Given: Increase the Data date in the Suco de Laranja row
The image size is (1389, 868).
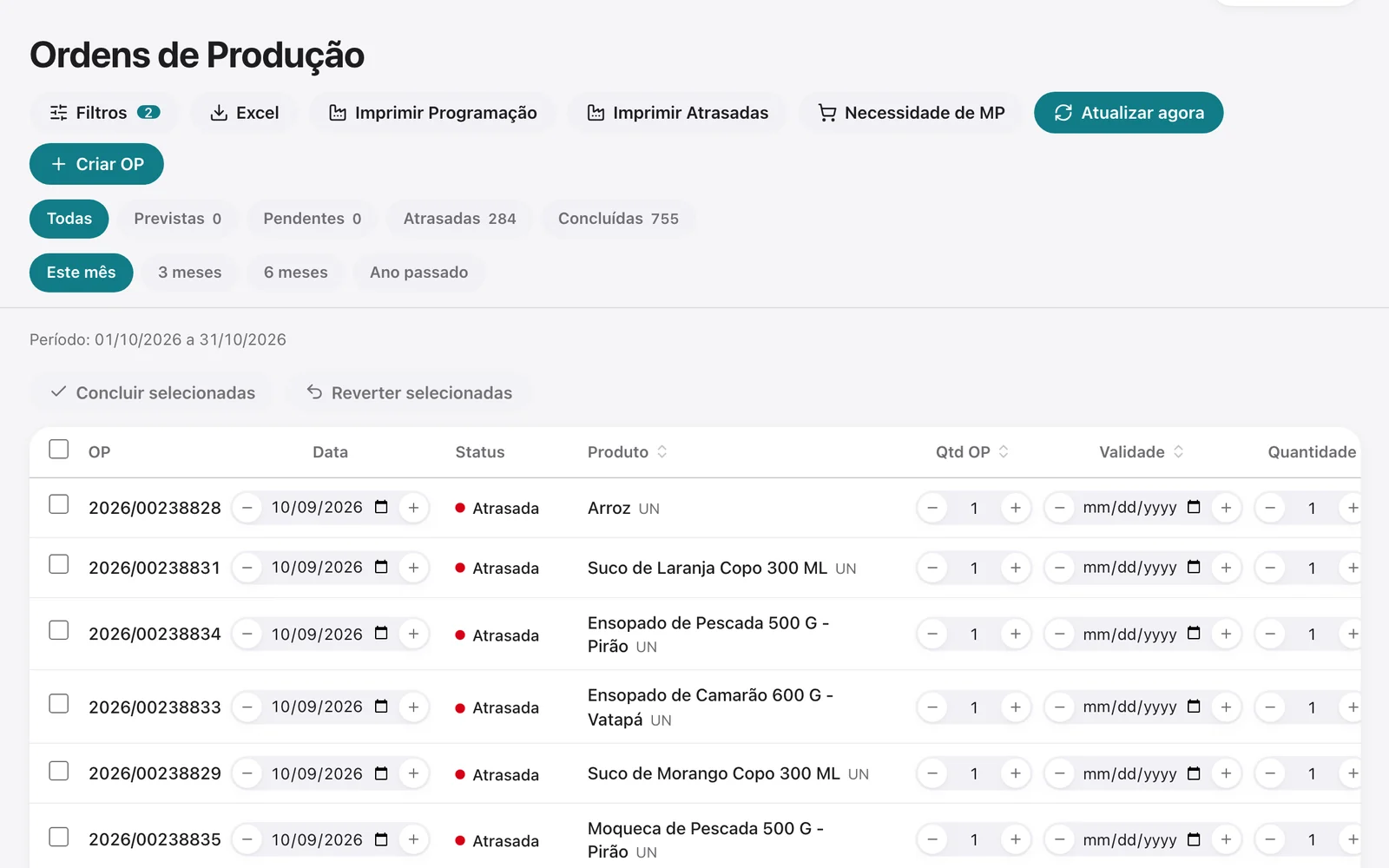Looking at the screenshot, I should point(413,568).
